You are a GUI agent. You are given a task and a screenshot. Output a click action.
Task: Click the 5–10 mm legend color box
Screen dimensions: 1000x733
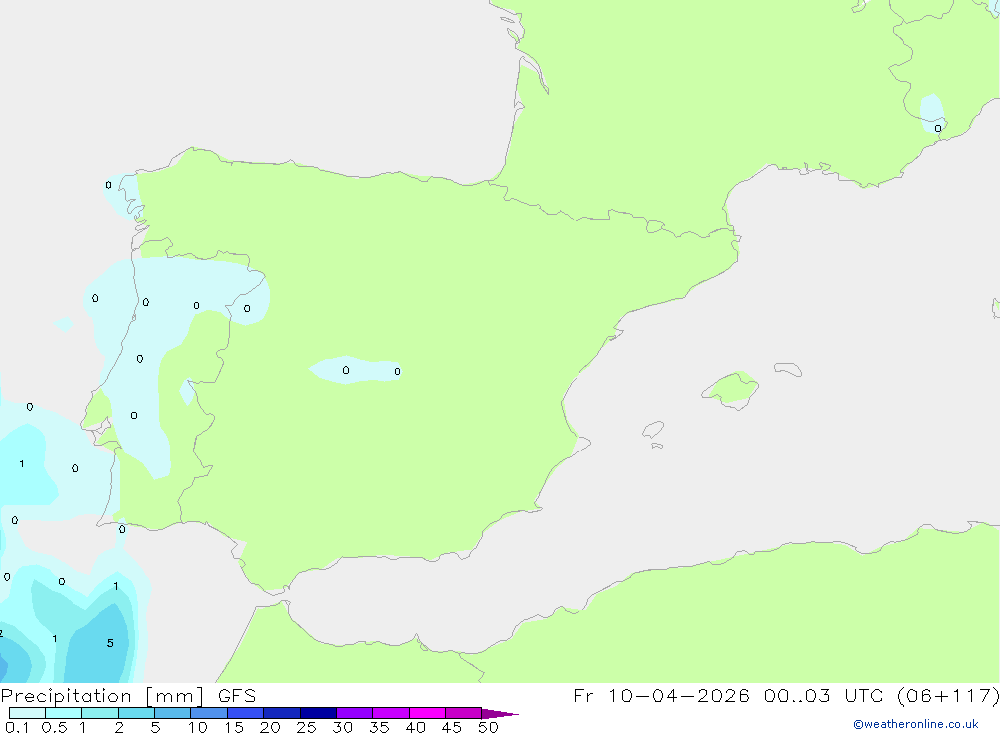click(172, 713)
